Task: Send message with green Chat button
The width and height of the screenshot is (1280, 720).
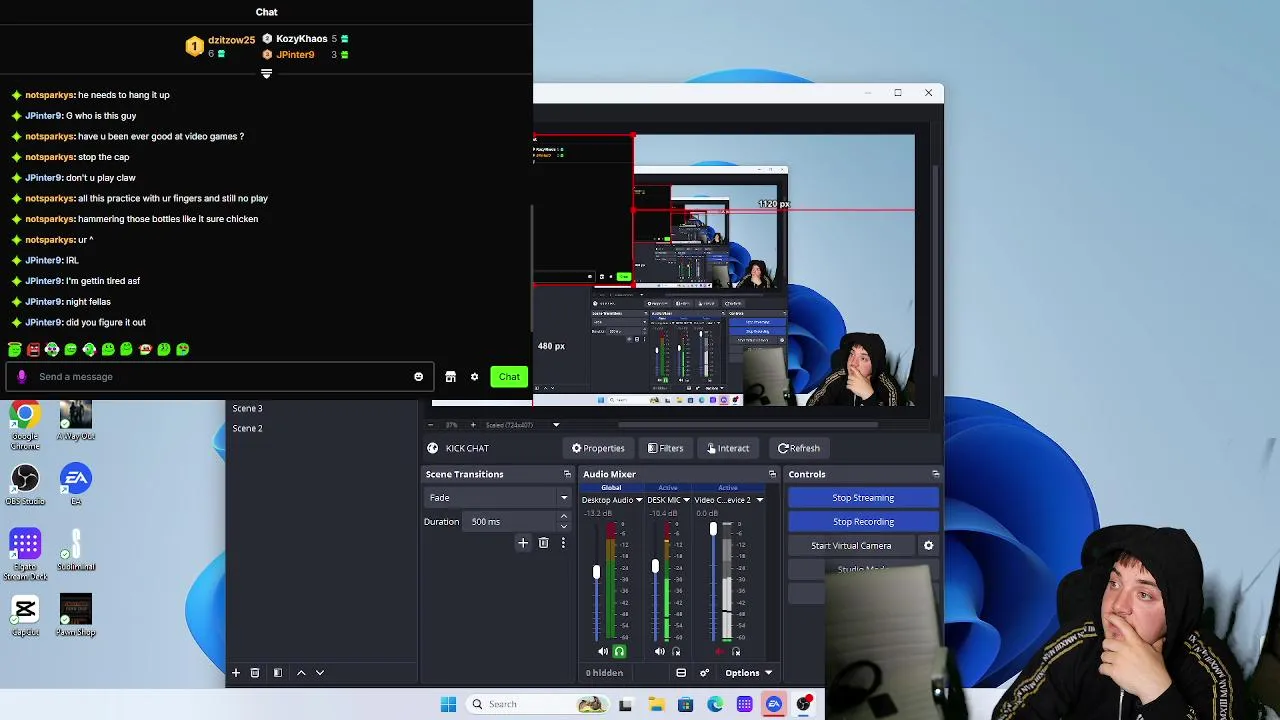Action: pyautogui.click(x=509, y=377)
